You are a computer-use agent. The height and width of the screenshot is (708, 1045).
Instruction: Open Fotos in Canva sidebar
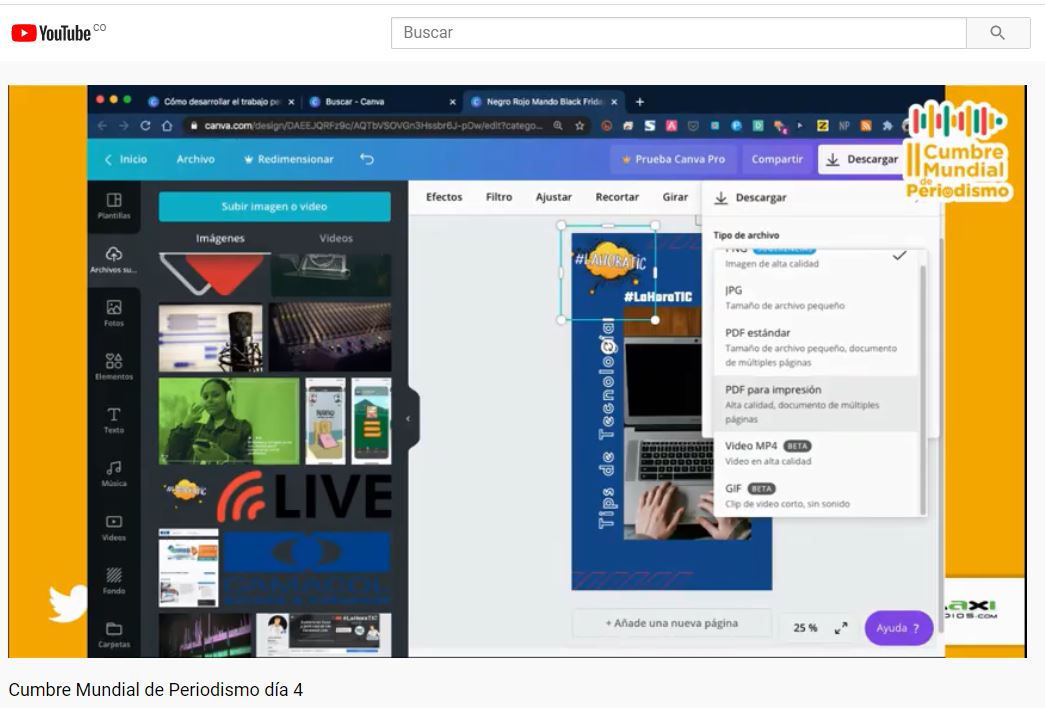point(114,313)
